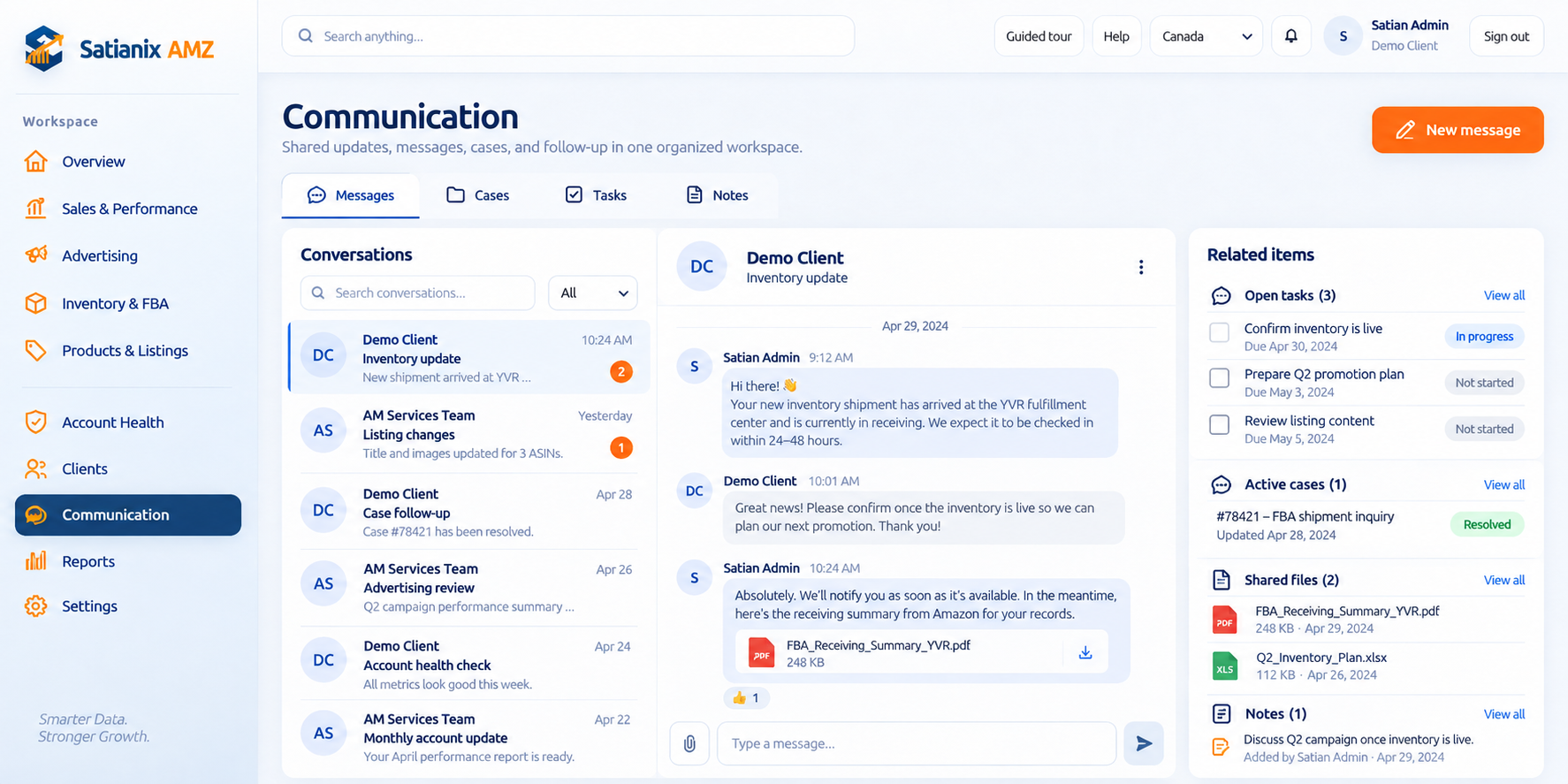Screen dimensions: 1568x784
Task: Click the Satianix AMZ logo
Action: [x=119, y=48]
